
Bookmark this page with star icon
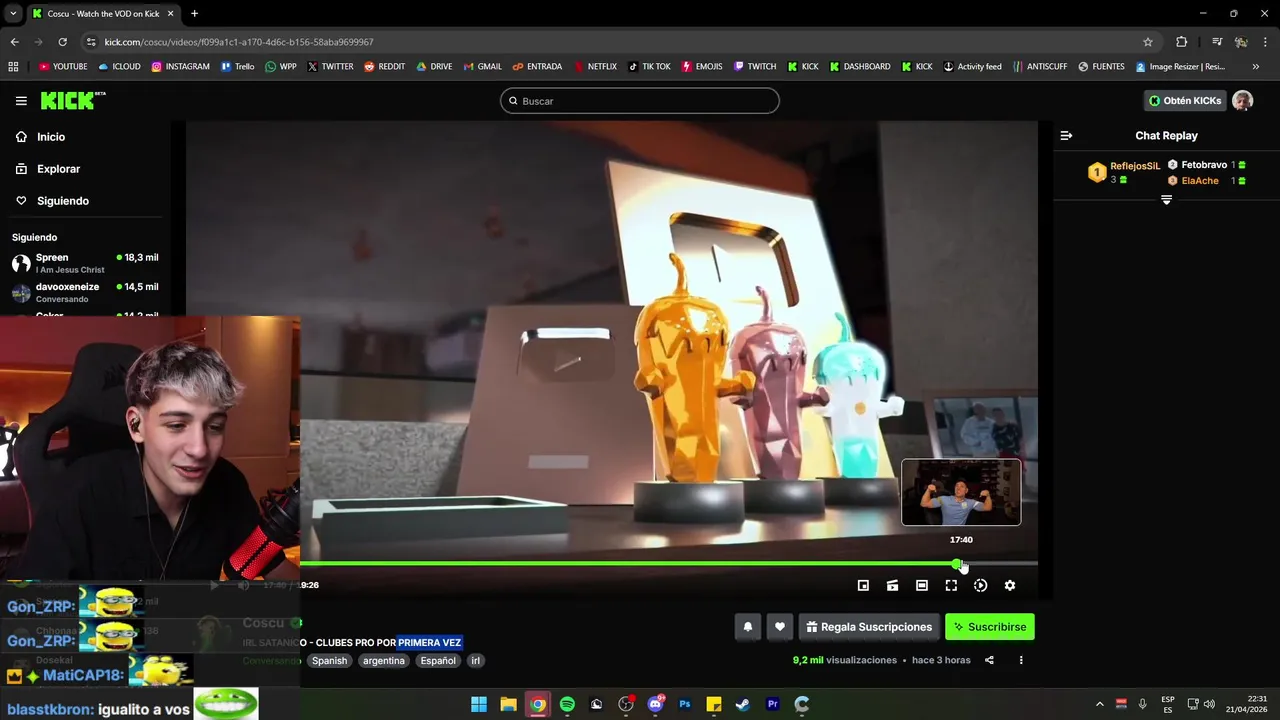tap(1148, 42)
